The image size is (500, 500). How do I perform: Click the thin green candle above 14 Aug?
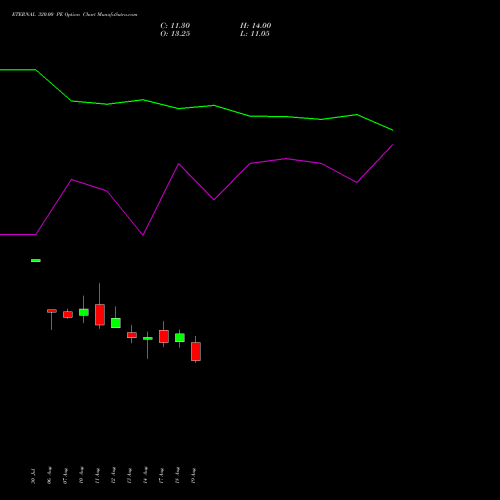click(x=148, y=338)
